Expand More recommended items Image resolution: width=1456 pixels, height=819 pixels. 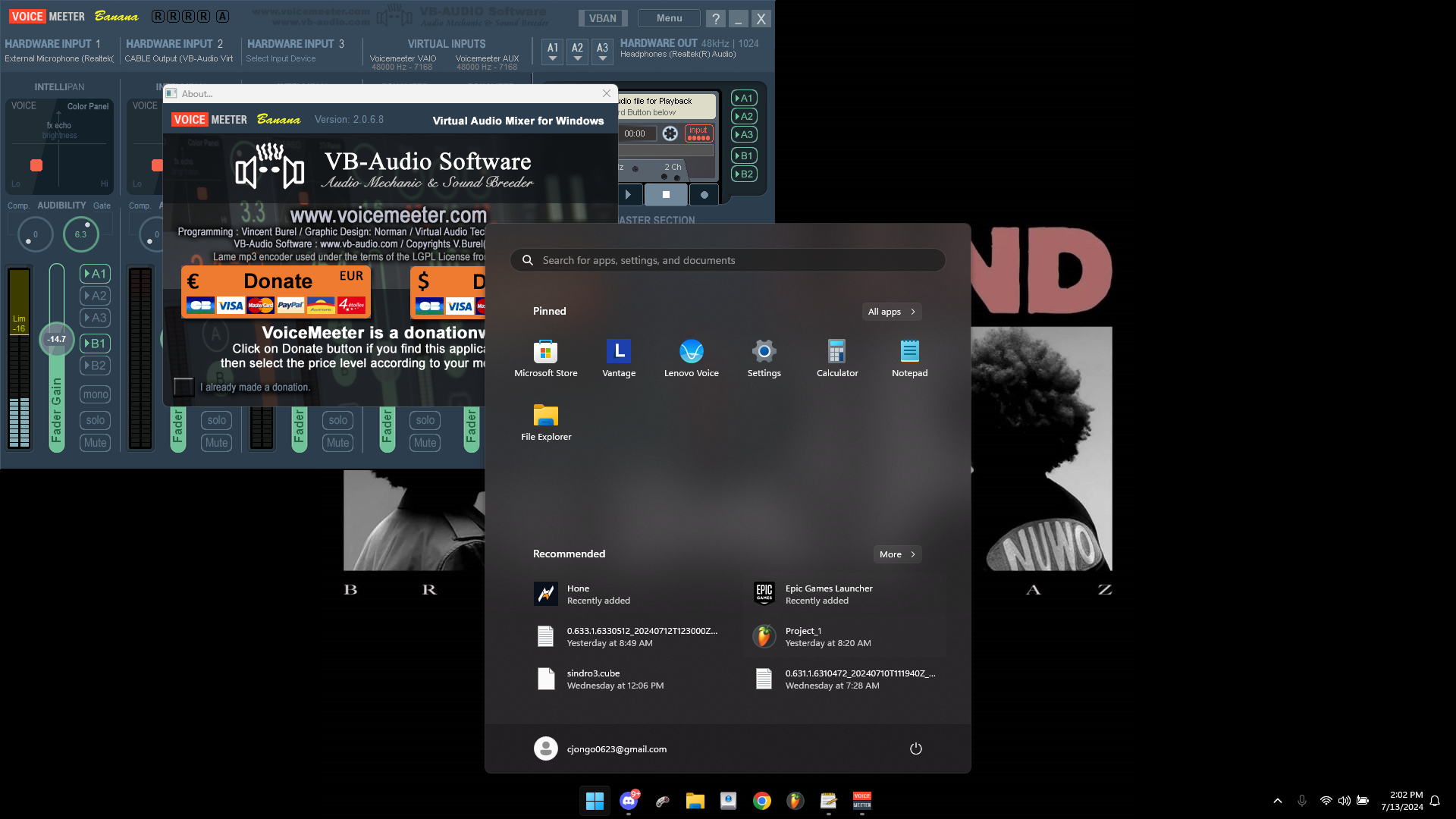pyautogui.click(x=897, y=554)
